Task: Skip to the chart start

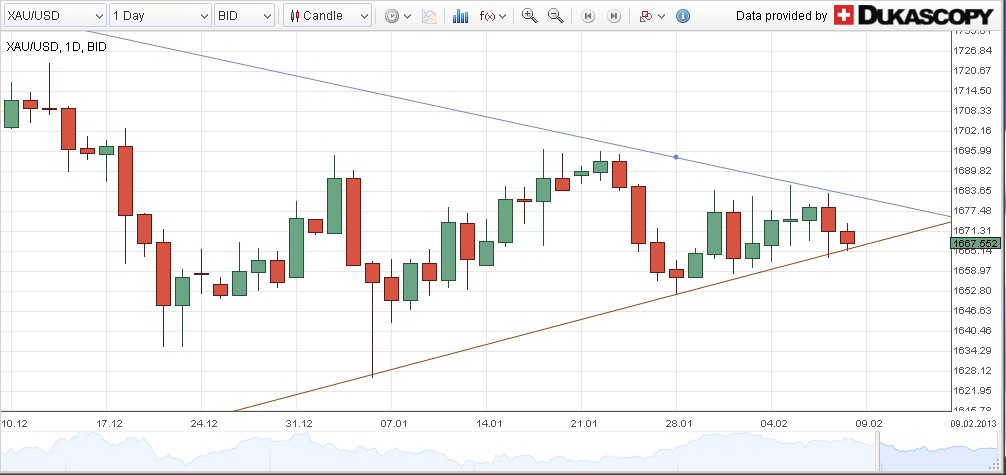Action: [x=589, y=16]
